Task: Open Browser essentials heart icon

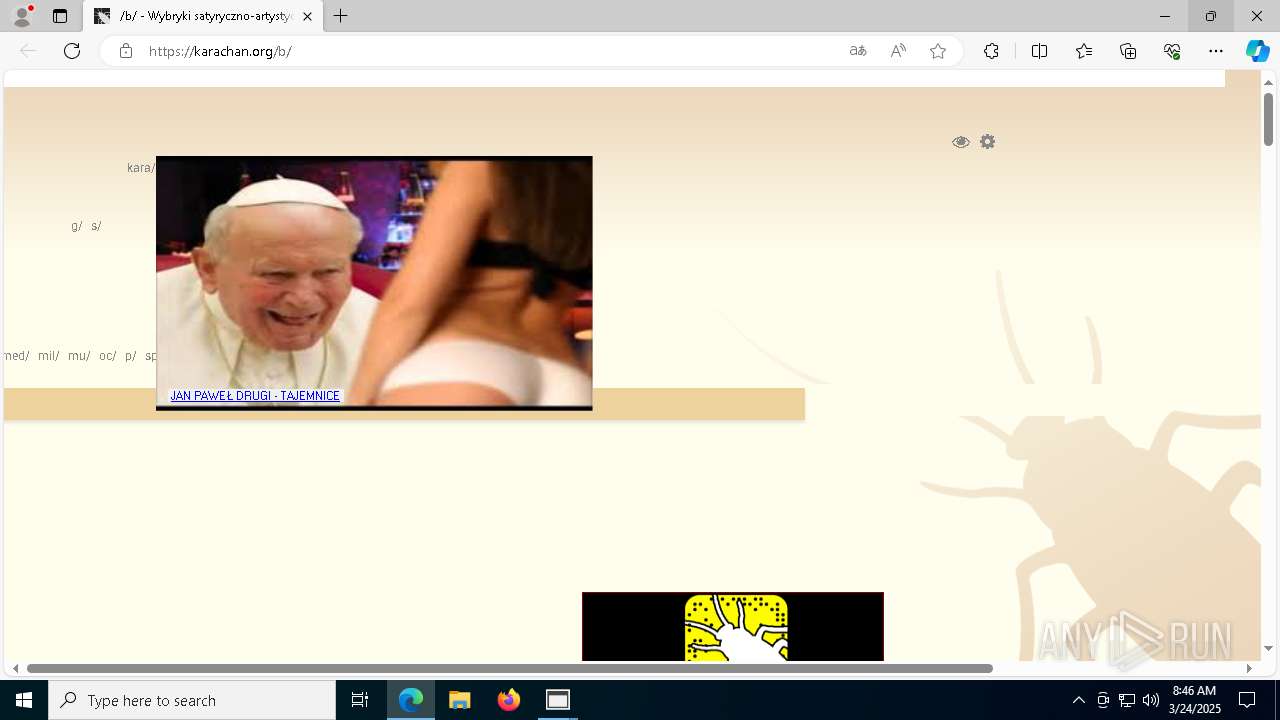Action: 1172,51
